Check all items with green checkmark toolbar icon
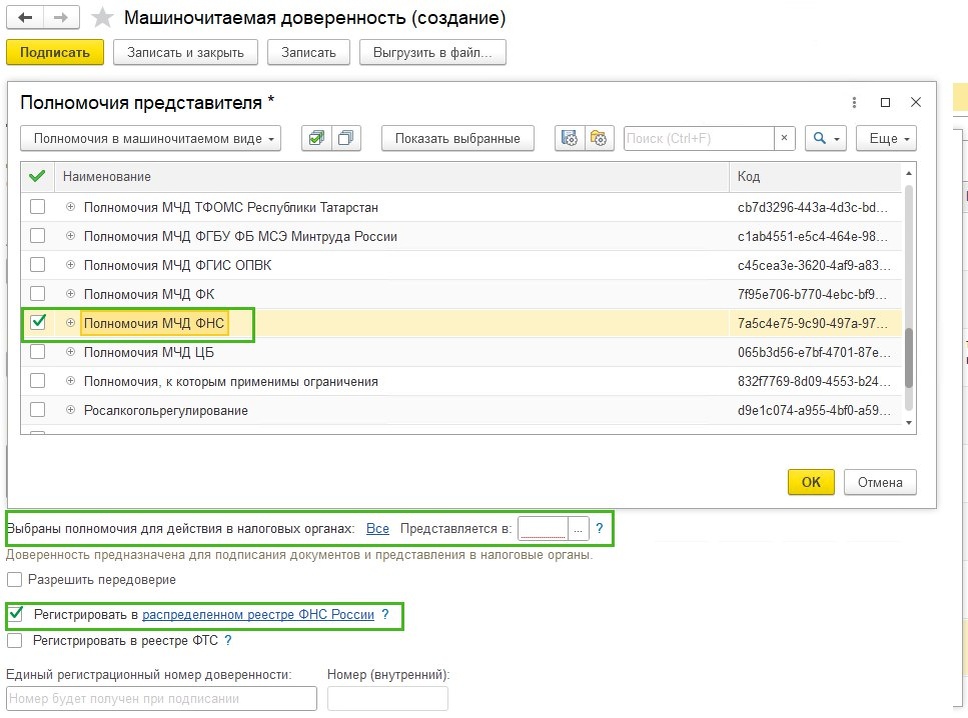The width and height of the screenshot is (968, 718). [x=317, y=138]
